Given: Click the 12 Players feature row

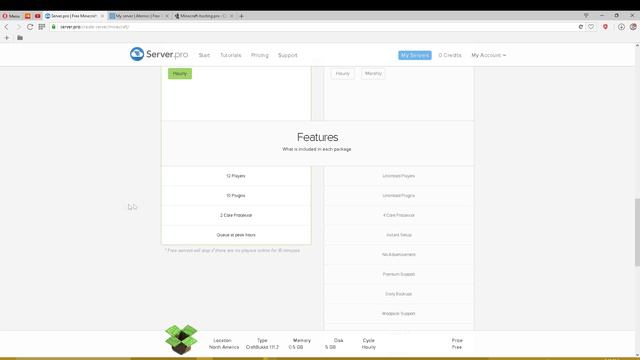Looking at the screenshot, I should point(236,176).
